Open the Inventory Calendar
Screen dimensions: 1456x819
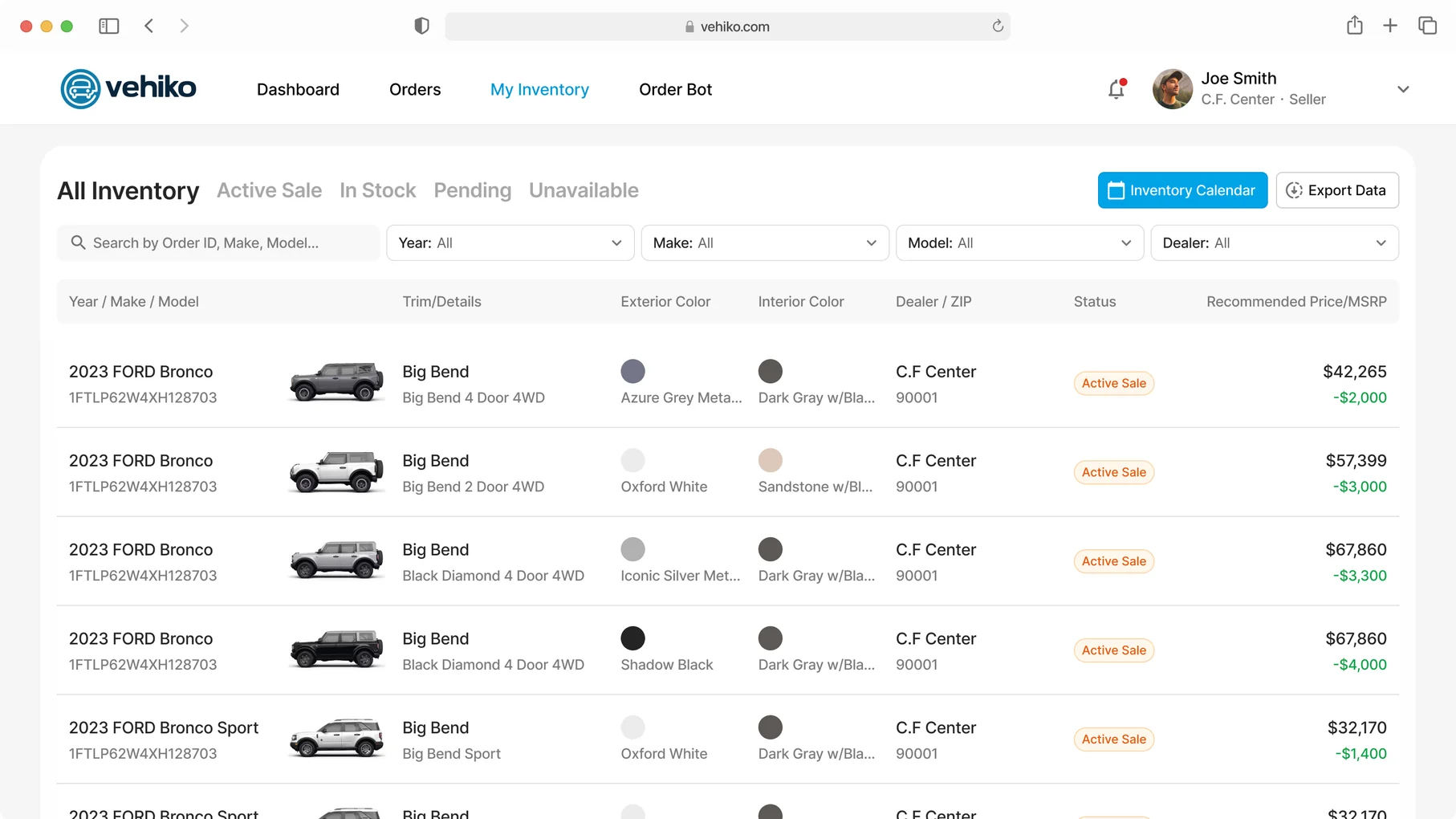[1182, 190]
